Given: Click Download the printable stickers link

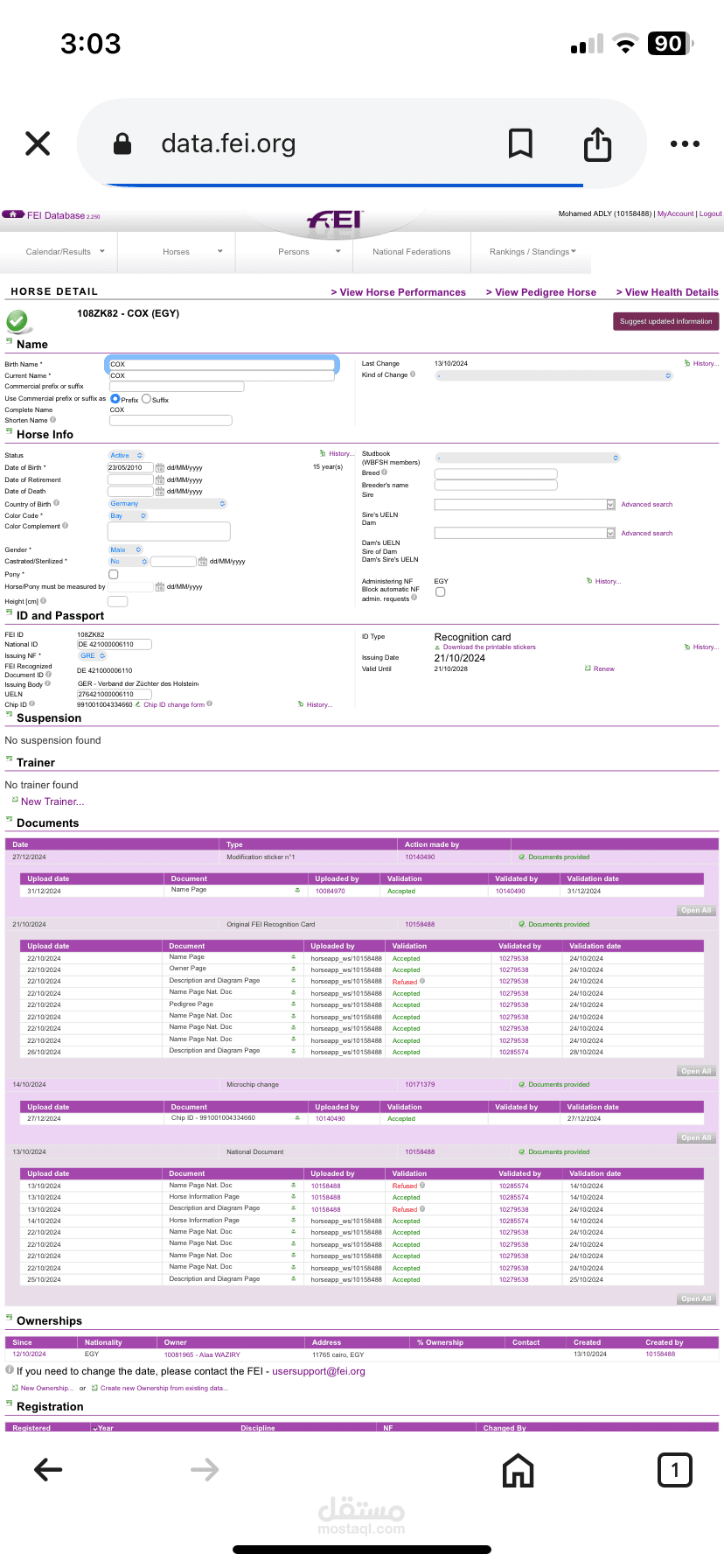Looking at the screenshot, I should pos(489,647).
